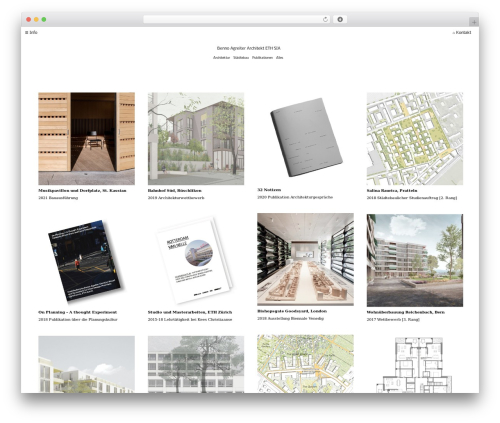Click the '2018 Ausstellung Biennale' caption text
This screenshot has width=500, height=423.
click(x=291, y=318)
